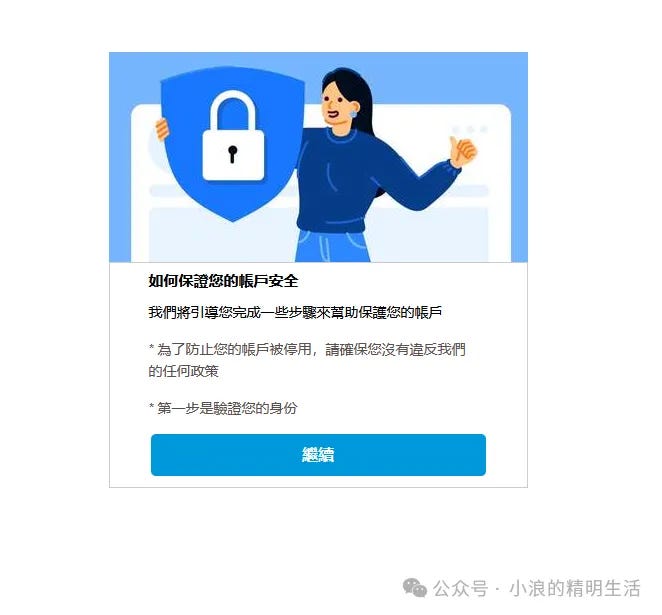Click the watermark text 小浪的精明生活
The height and width of the screenshot is (615, 662).
pyautogui.click(x=575, y=588)
